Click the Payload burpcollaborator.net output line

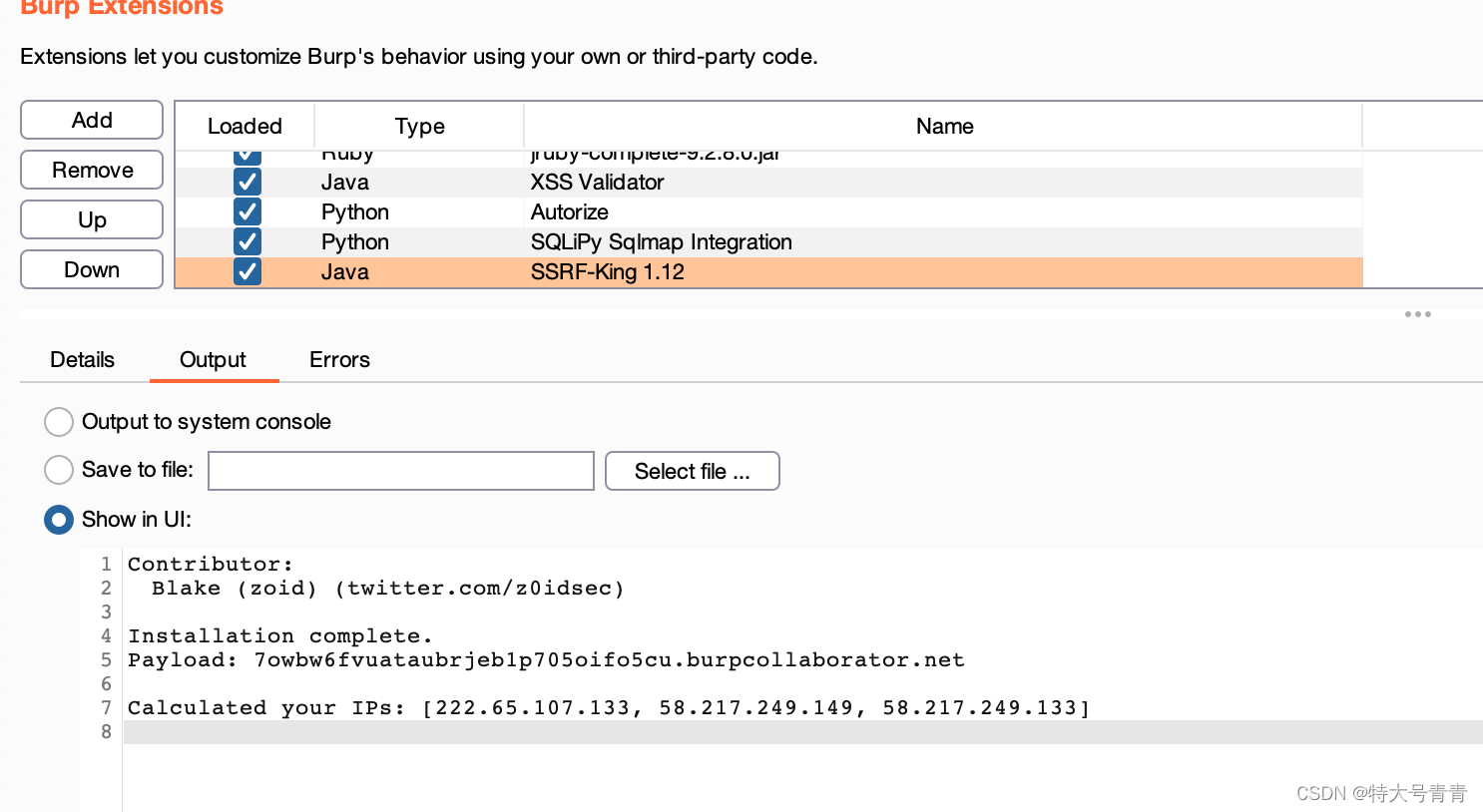coord(546,660)
